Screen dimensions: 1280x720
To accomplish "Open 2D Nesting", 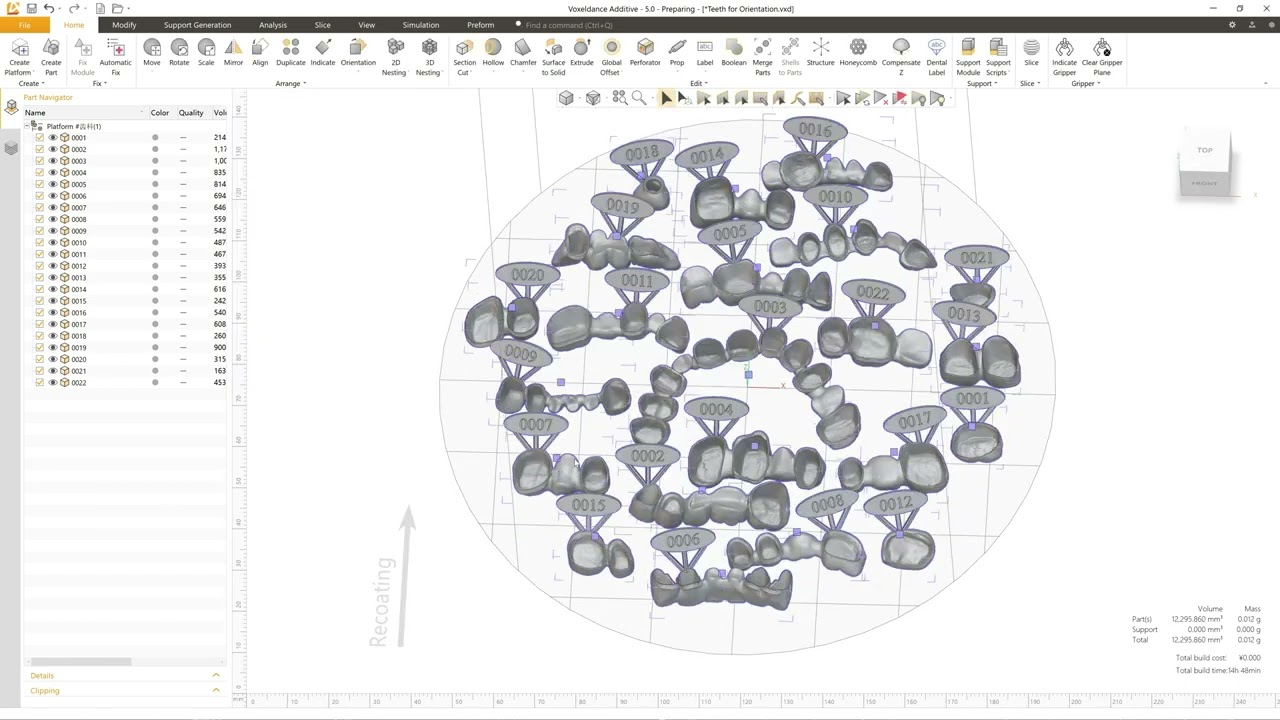I will [x=395, y=57].
